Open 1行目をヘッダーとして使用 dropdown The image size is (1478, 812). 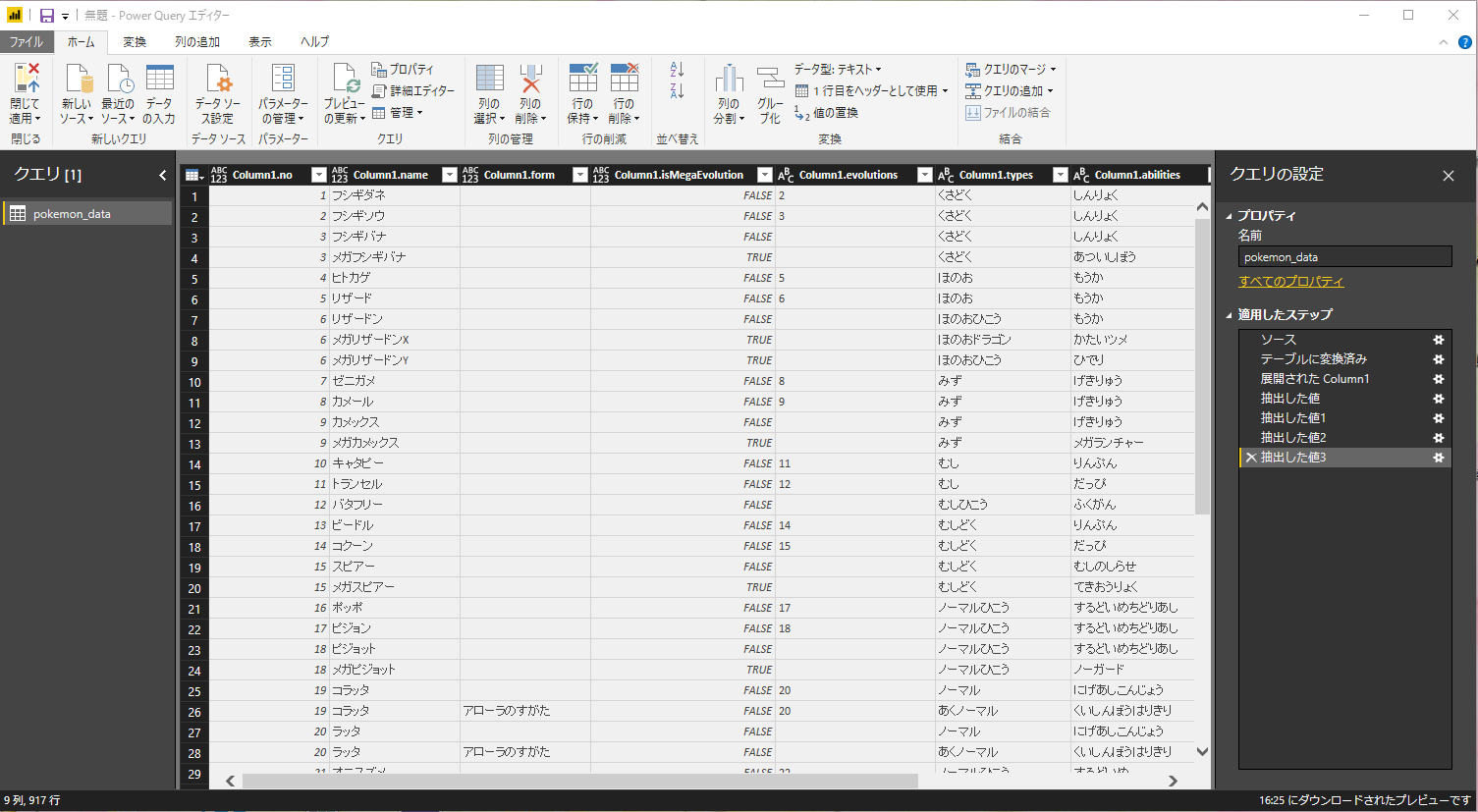(872, 91)
